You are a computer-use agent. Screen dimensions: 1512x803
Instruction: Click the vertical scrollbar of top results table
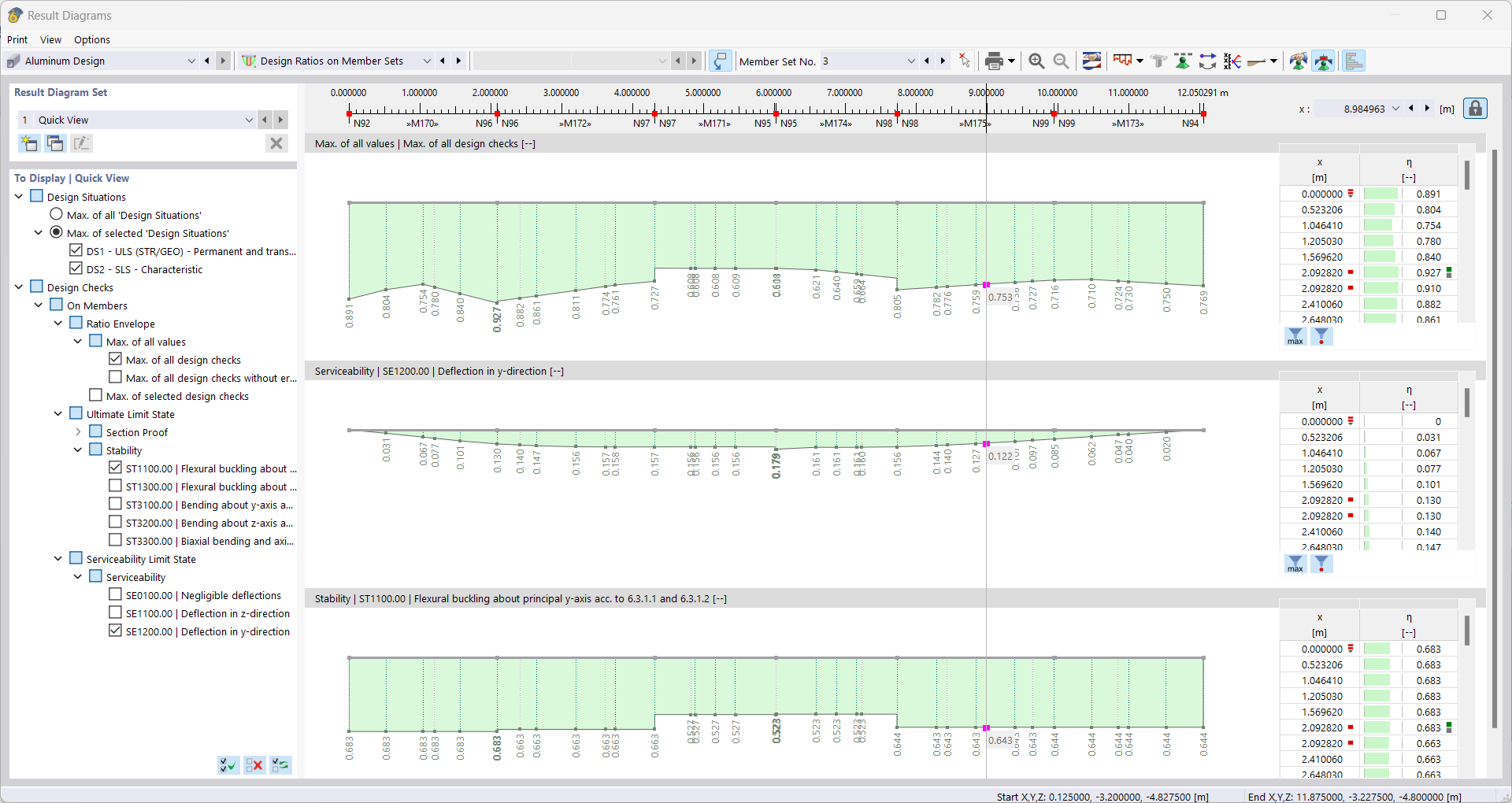tap(1466, 176)
